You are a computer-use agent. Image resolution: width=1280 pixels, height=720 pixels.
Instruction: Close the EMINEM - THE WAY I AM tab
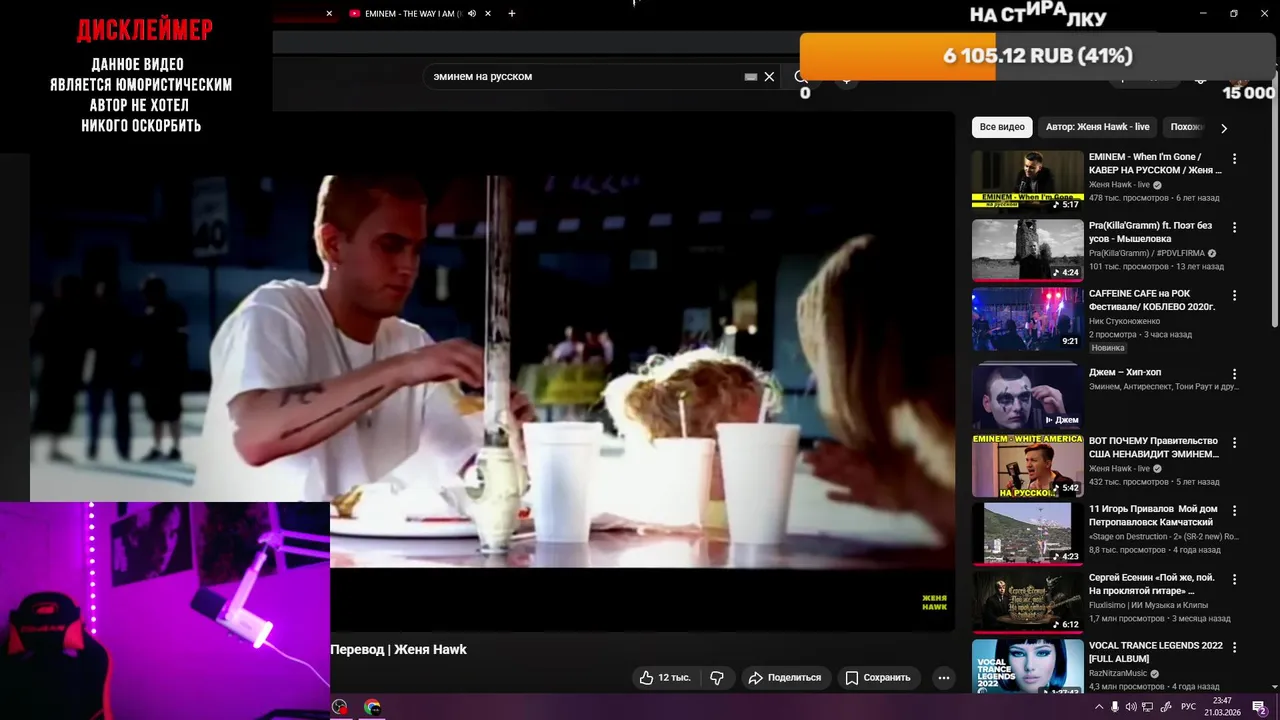[488, 13]
